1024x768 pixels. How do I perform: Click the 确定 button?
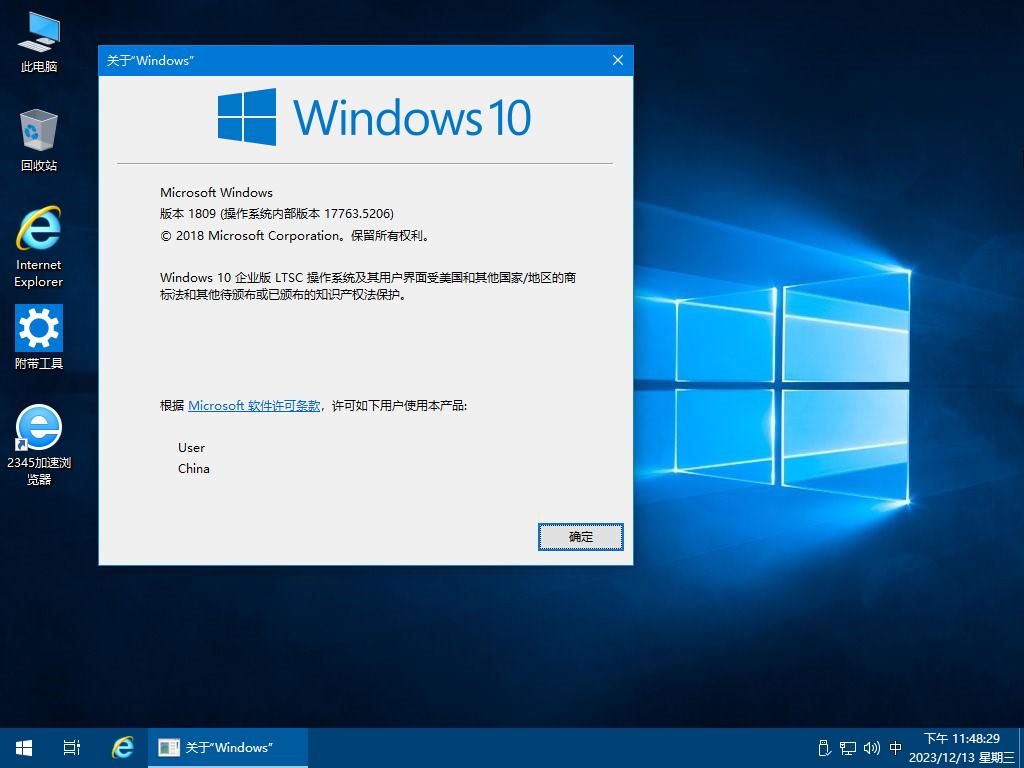581,537
